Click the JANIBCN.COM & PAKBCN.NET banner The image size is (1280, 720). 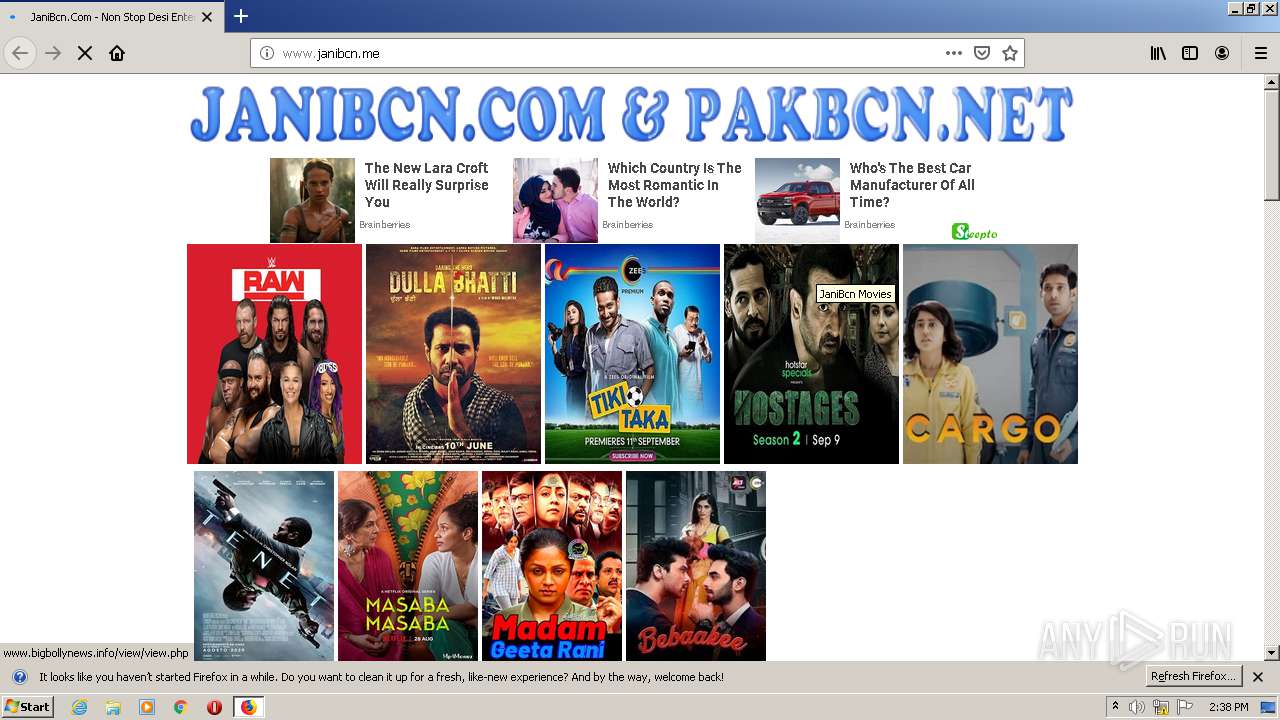point(631,114)
